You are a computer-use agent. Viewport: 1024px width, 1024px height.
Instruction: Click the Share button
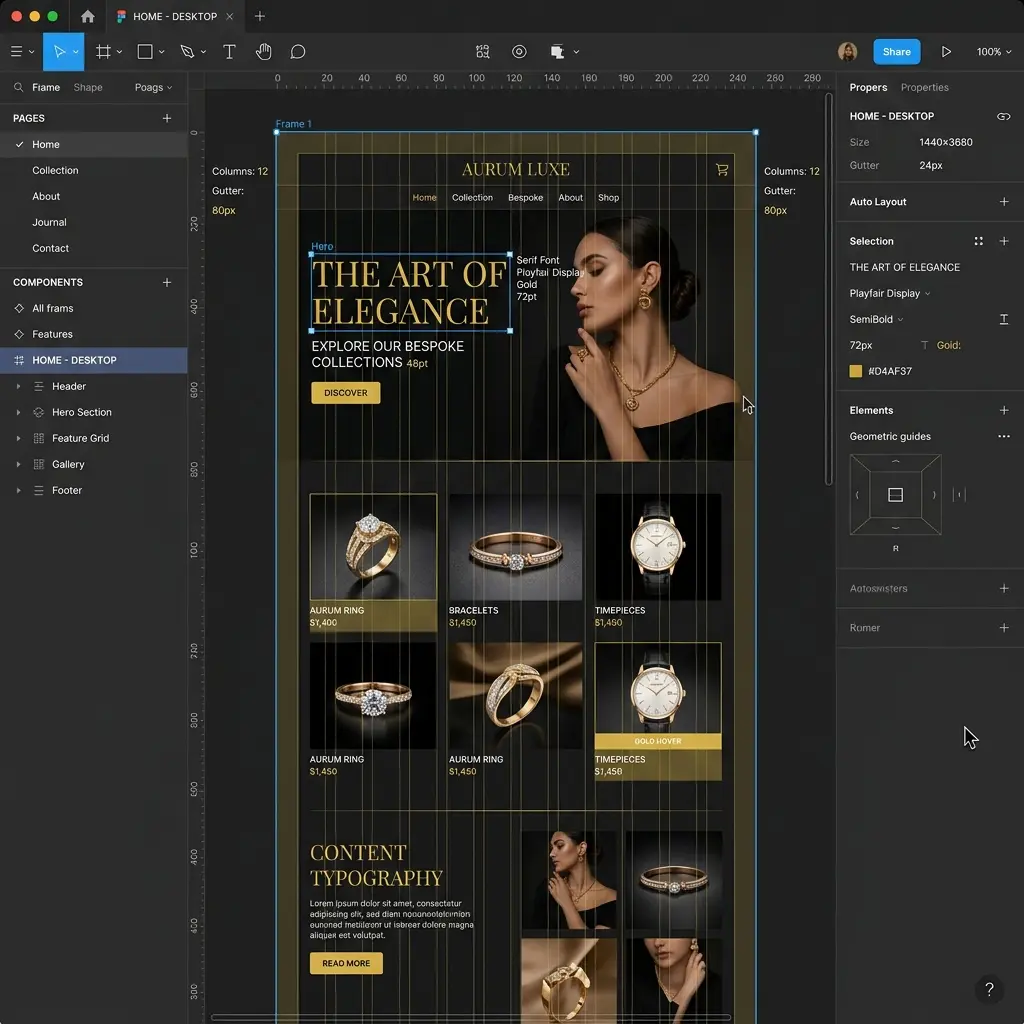[x=897, y=52]
